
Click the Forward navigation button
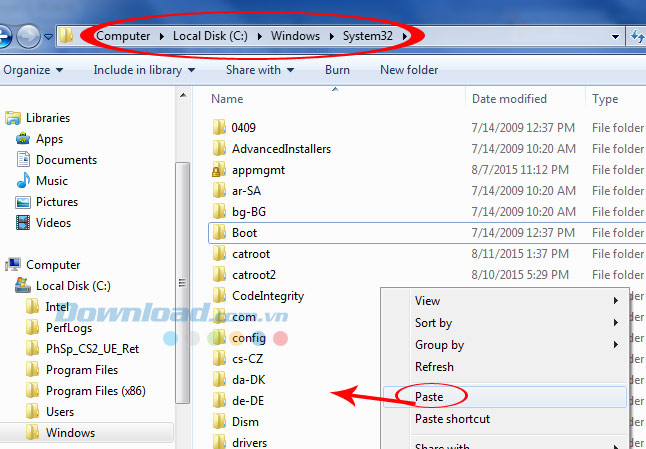(x=28, y=36)
